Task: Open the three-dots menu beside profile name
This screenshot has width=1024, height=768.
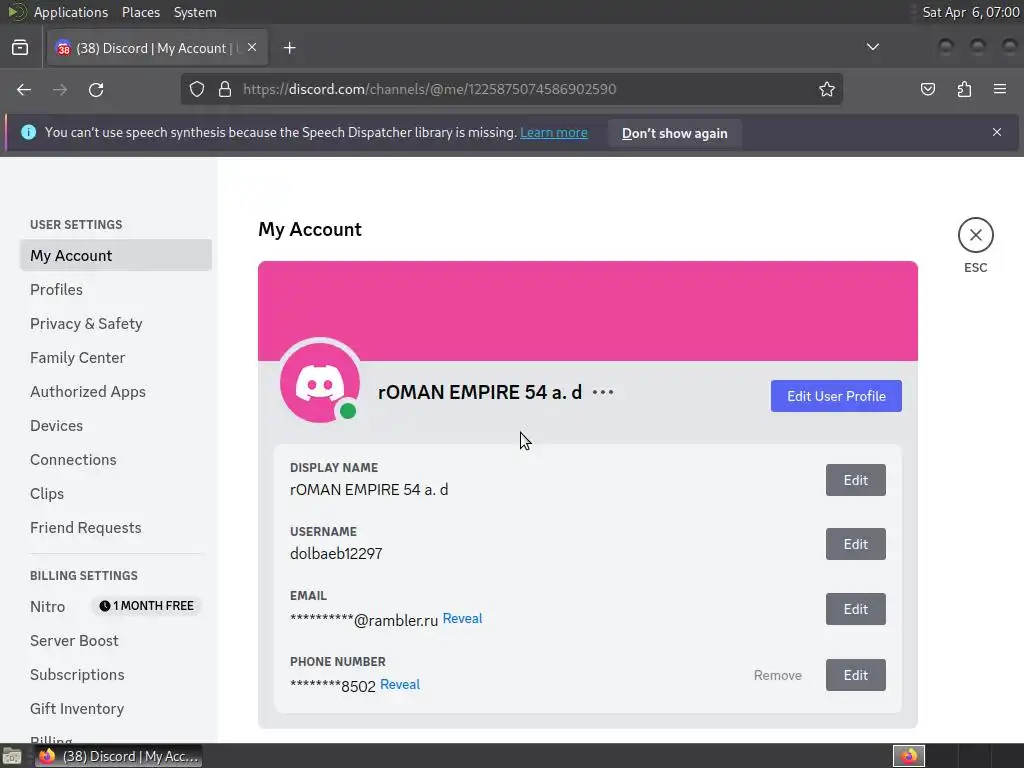Action: tap(603, 392)
